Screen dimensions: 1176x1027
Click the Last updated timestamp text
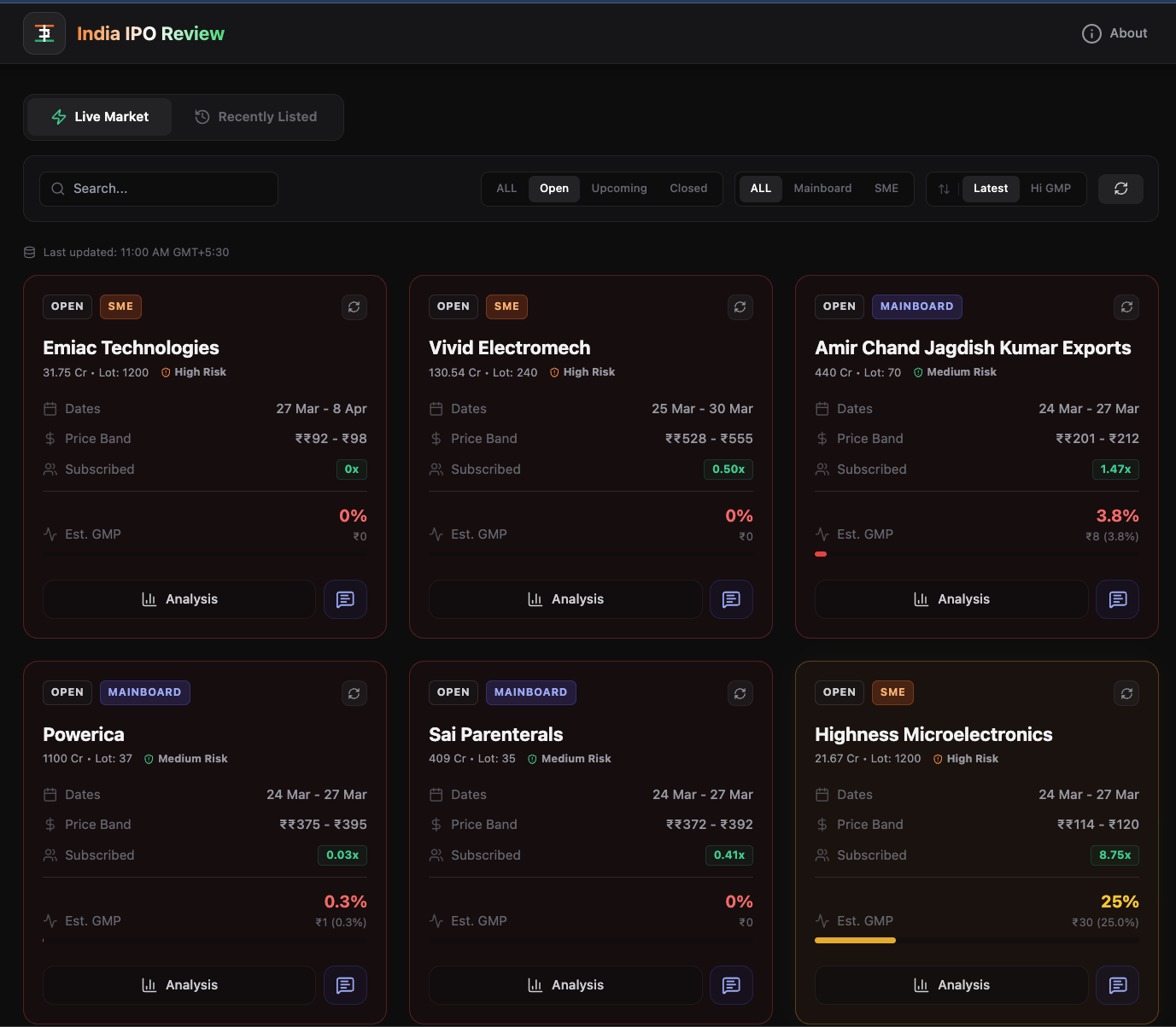[136, 252]
